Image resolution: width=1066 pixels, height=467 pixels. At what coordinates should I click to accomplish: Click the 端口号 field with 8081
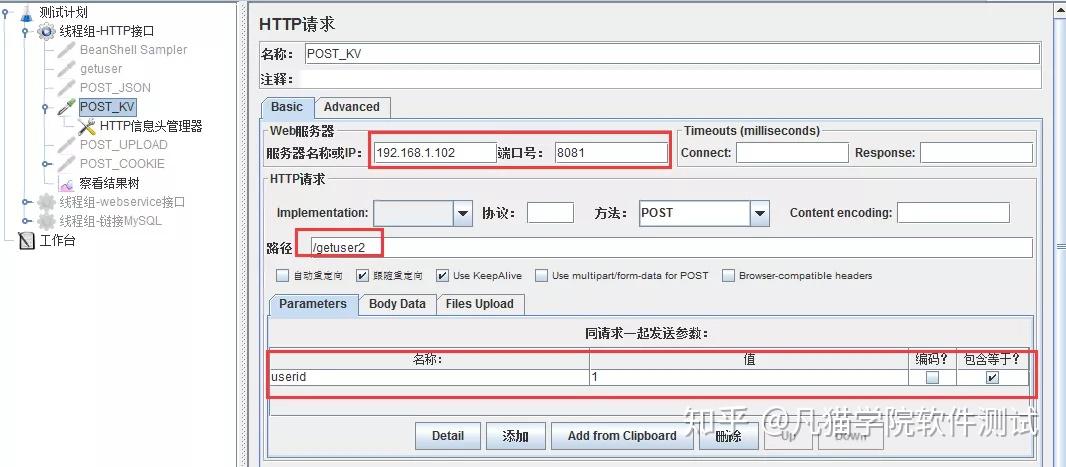click(x=611, y=153)
